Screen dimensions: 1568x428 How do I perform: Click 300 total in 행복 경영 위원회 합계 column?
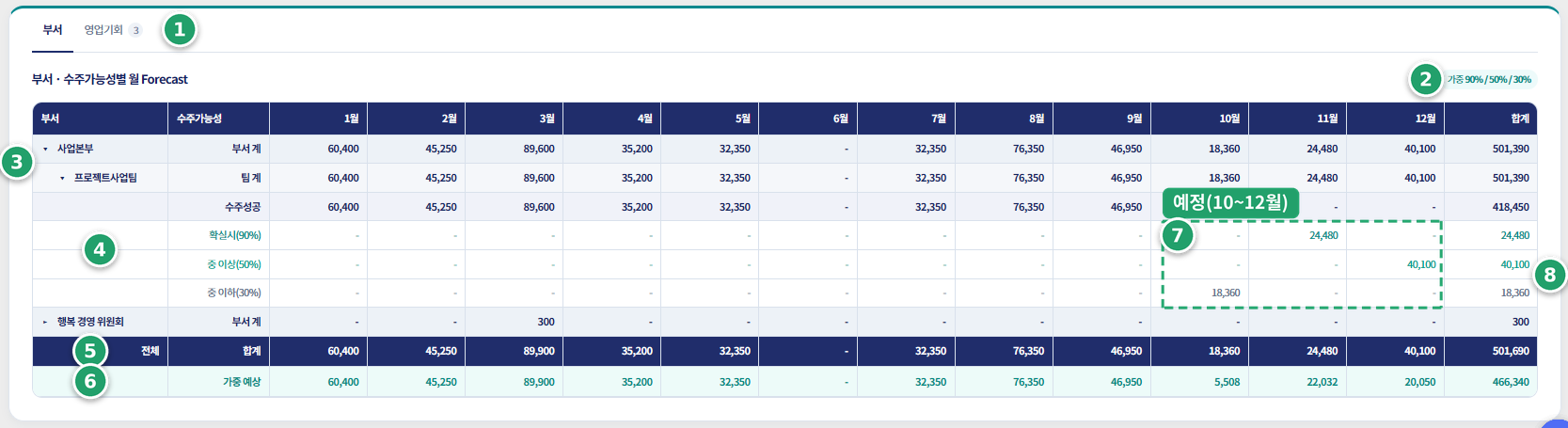pos(1521,322)
